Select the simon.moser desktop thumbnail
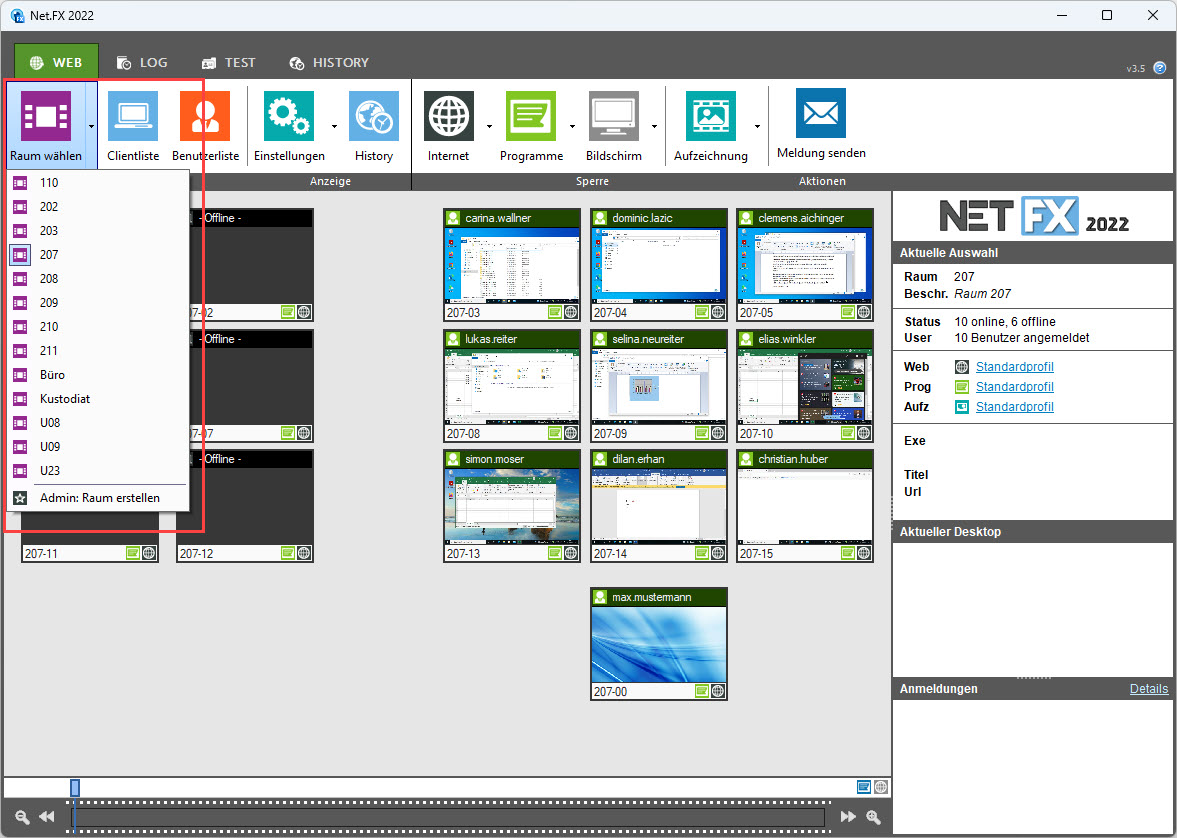1177x838 pixels. click(x=512, y=506)
